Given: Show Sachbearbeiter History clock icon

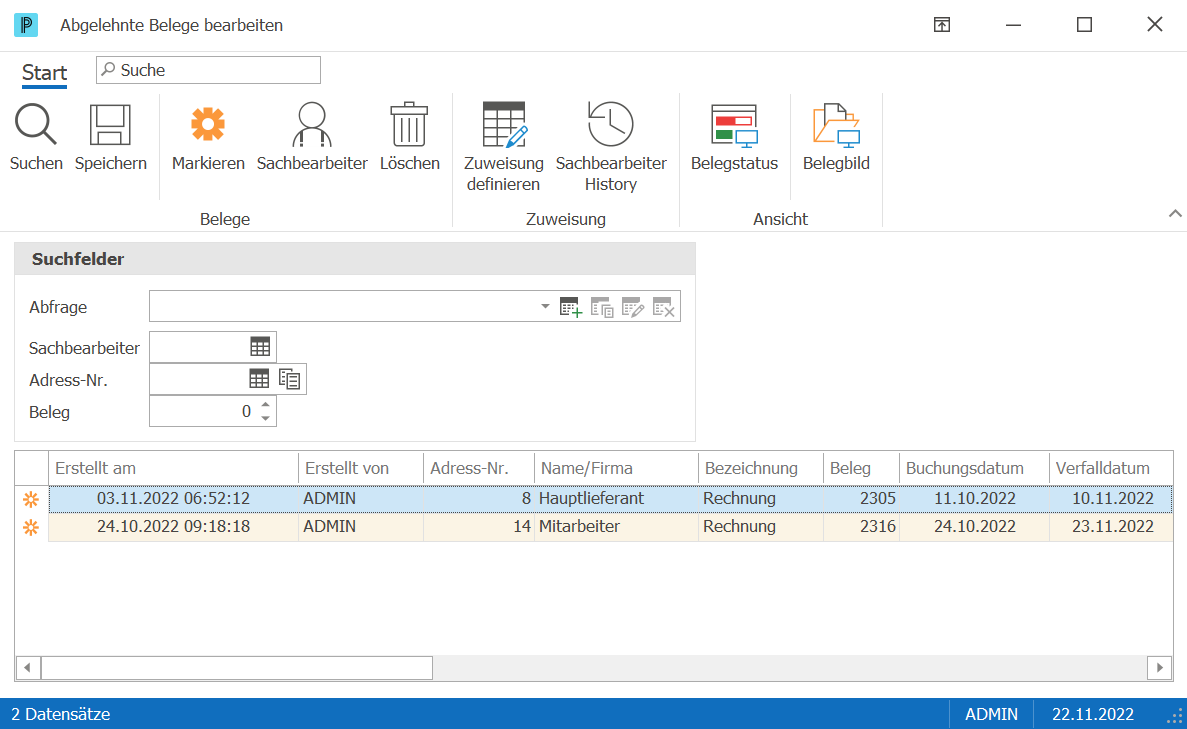Looking at the screenshot, I should (611, 124).
